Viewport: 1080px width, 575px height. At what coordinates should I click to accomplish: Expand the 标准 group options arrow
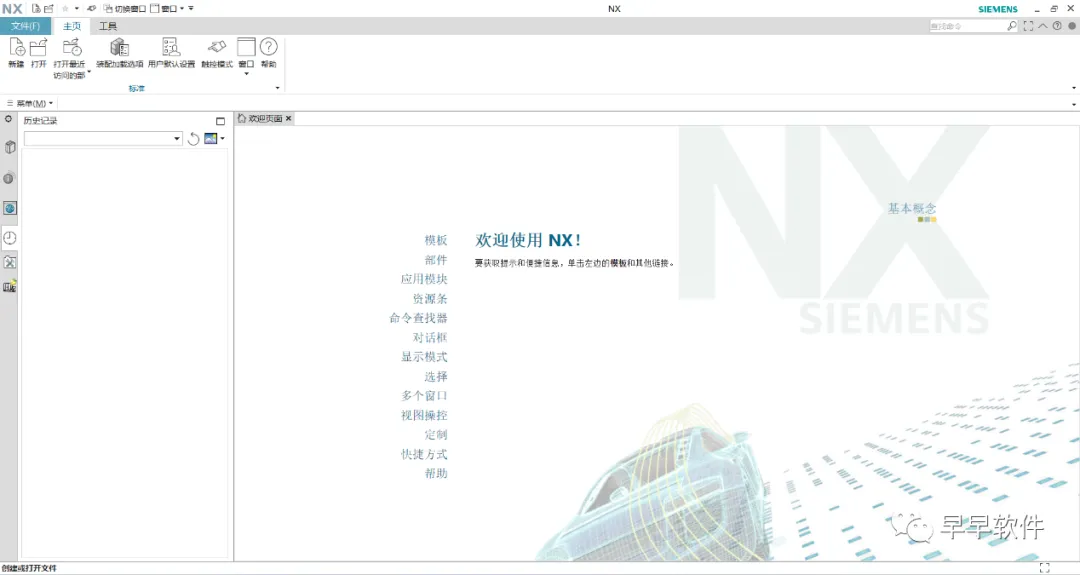tap(278, 88)
